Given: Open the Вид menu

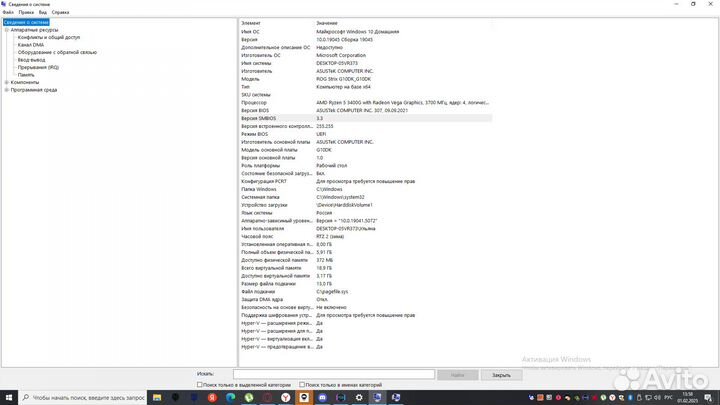Looking at the screenshot, I should point(43,12).
